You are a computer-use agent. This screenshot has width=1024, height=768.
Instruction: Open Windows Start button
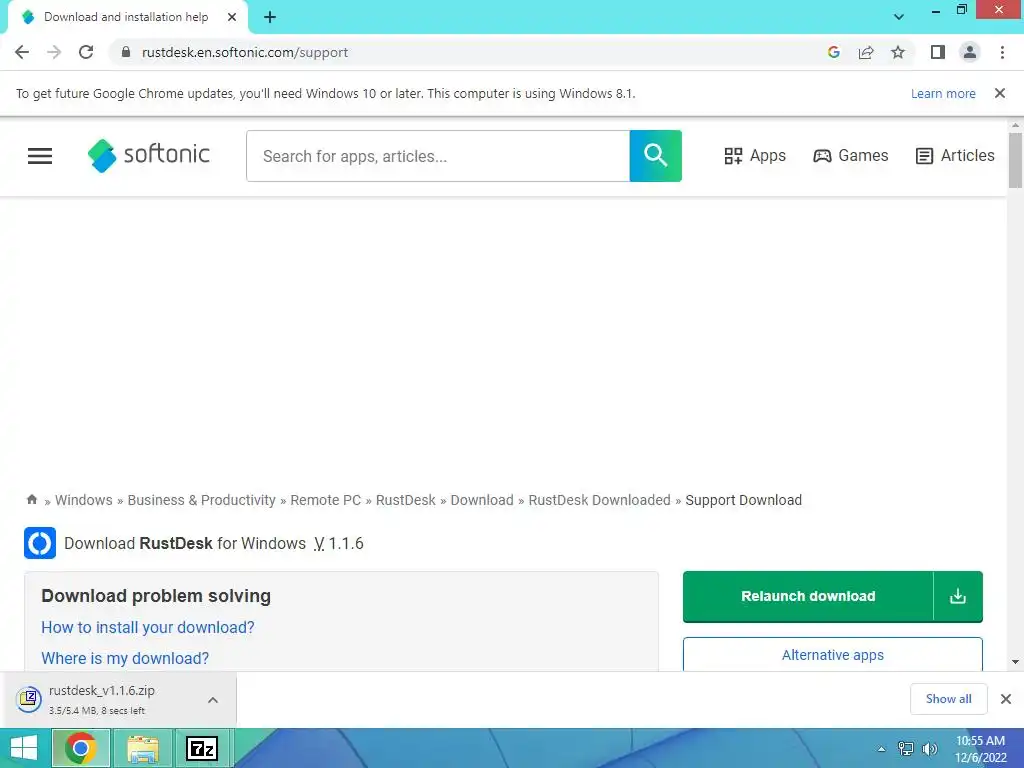pyautogui.click(x=24, y=748)
